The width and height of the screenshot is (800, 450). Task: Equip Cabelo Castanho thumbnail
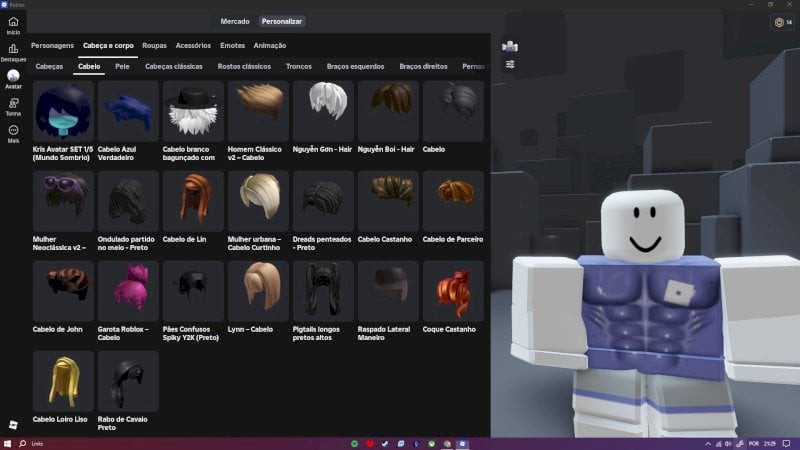[x=388, y=201]
